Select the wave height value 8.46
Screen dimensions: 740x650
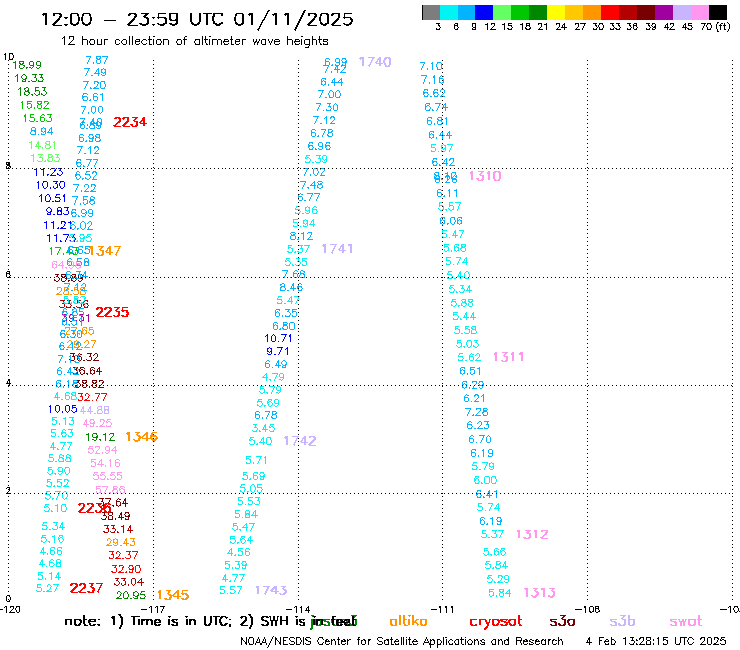291,287
